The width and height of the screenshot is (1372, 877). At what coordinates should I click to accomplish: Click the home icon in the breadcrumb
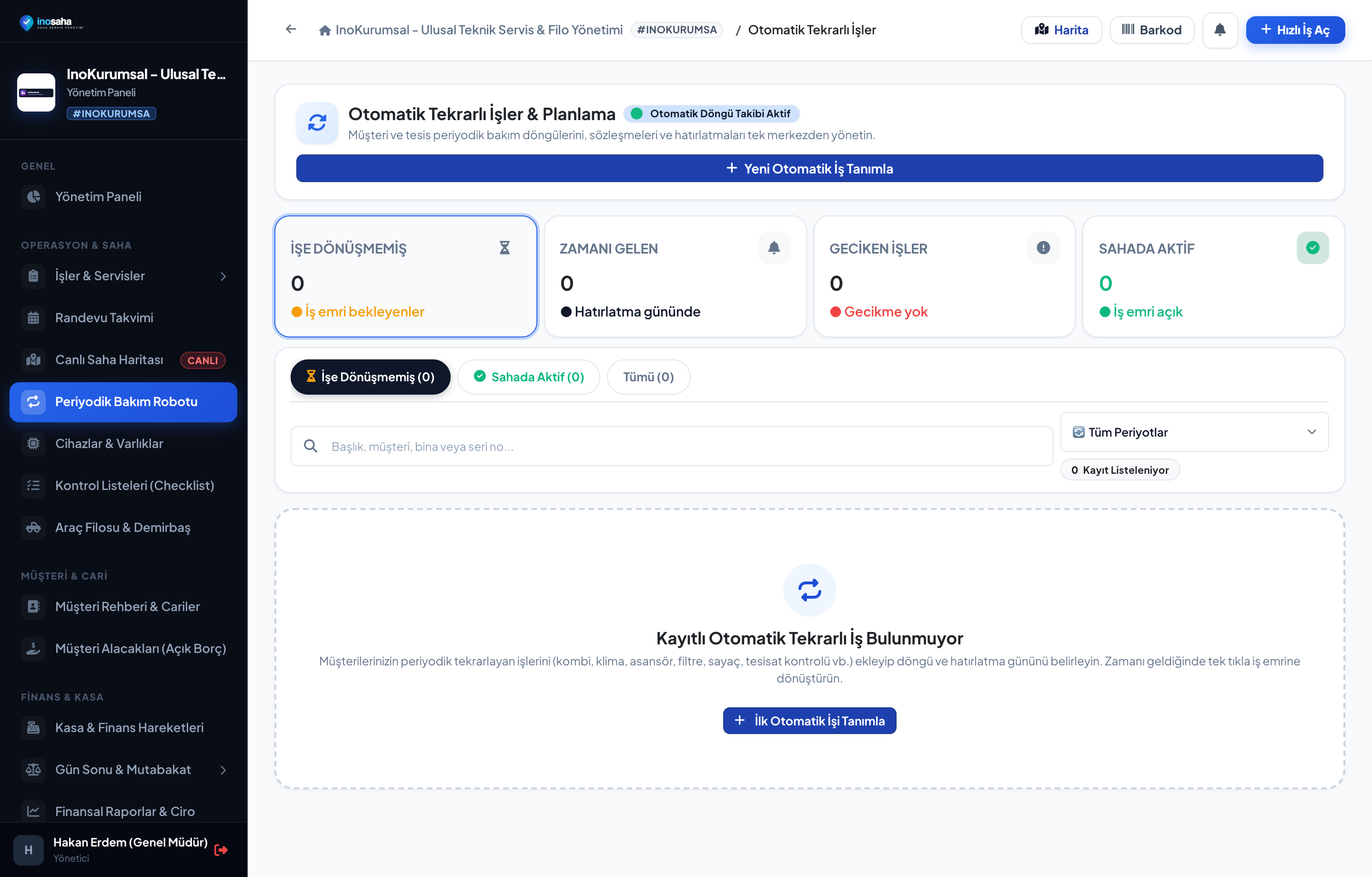click(x=325, y=30)
